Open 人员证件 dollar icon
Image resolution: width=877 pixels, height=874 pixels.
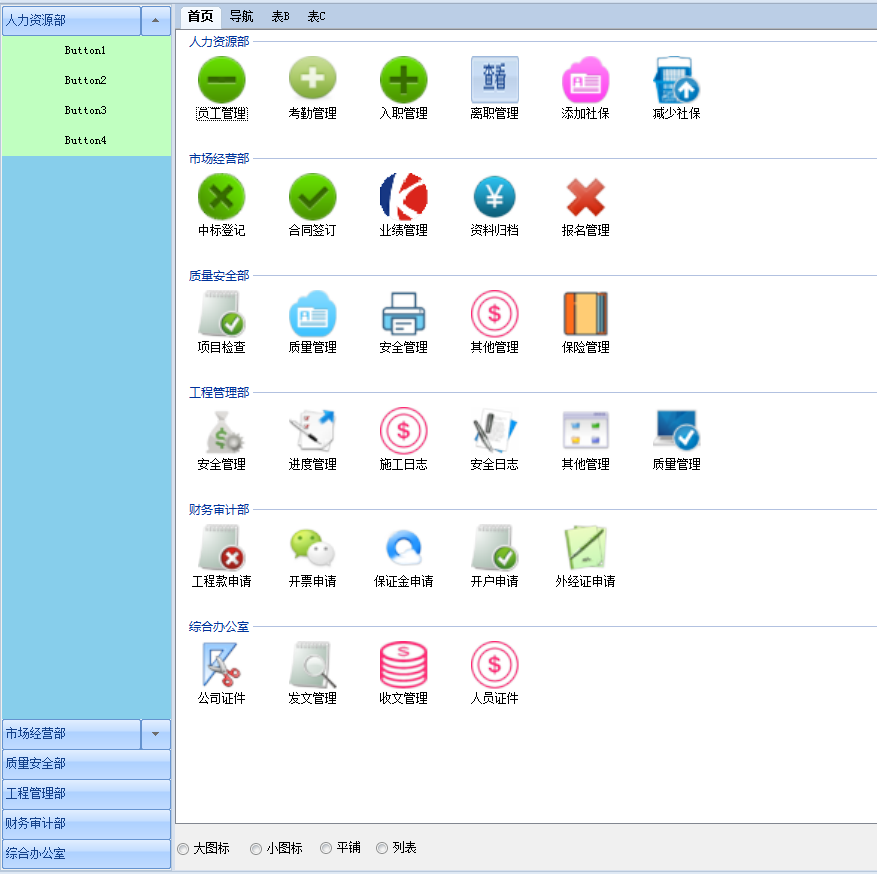click(x=494, y=664)
